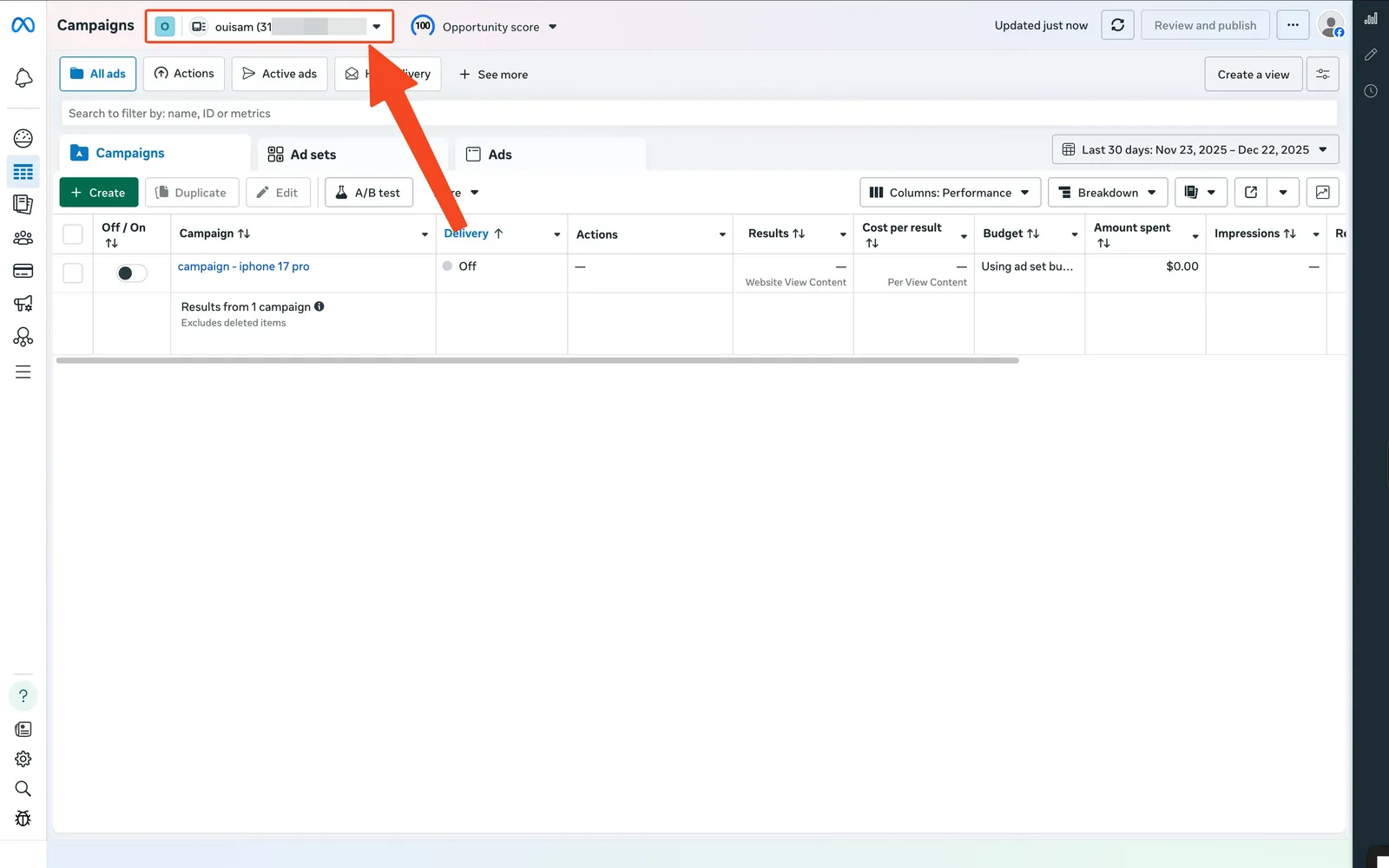Switch to the Ads tab
The image size is (1389, 868).
[x=499, y=154]
